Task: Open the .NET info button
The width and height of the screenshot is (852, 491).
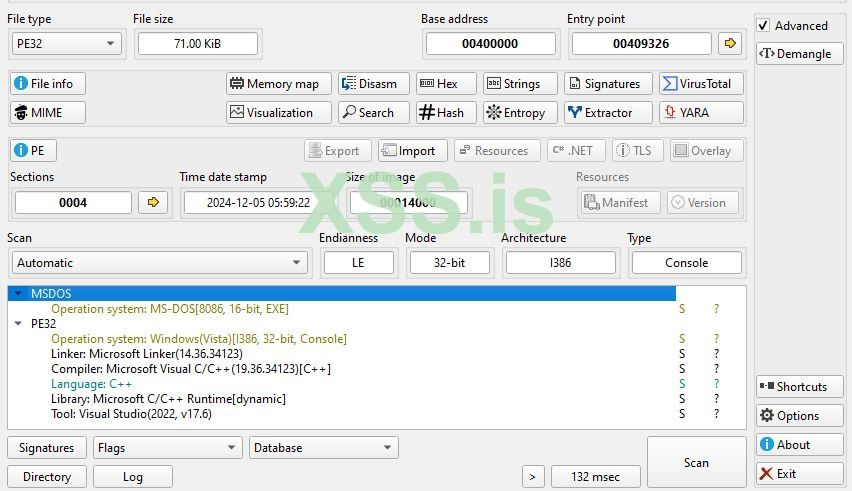Action: tap(577, 150)
